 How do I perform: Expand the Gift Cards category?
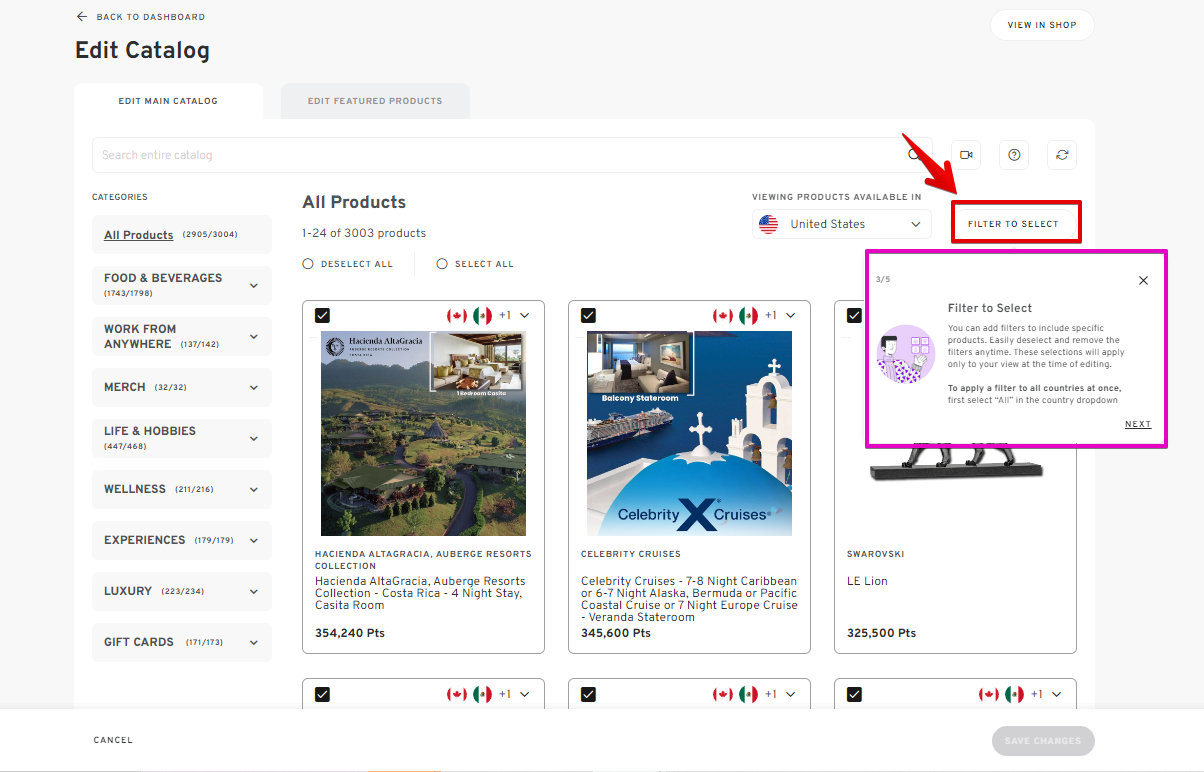(x=254, y=642)
